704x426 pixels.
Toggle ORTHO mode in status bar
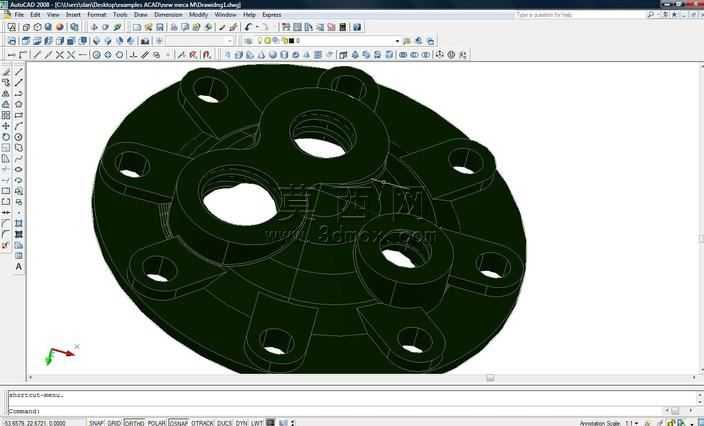[134, 423]
